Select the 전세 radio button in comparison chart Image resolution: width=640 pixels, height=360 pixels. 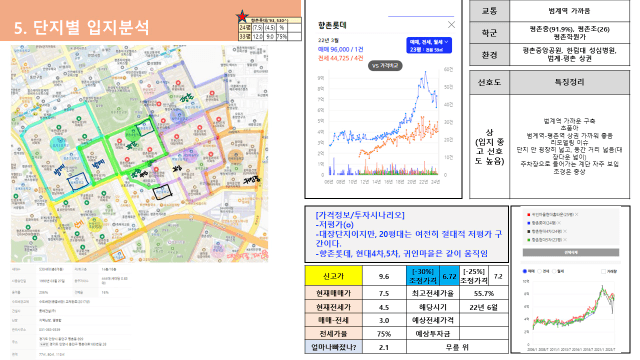539,271
